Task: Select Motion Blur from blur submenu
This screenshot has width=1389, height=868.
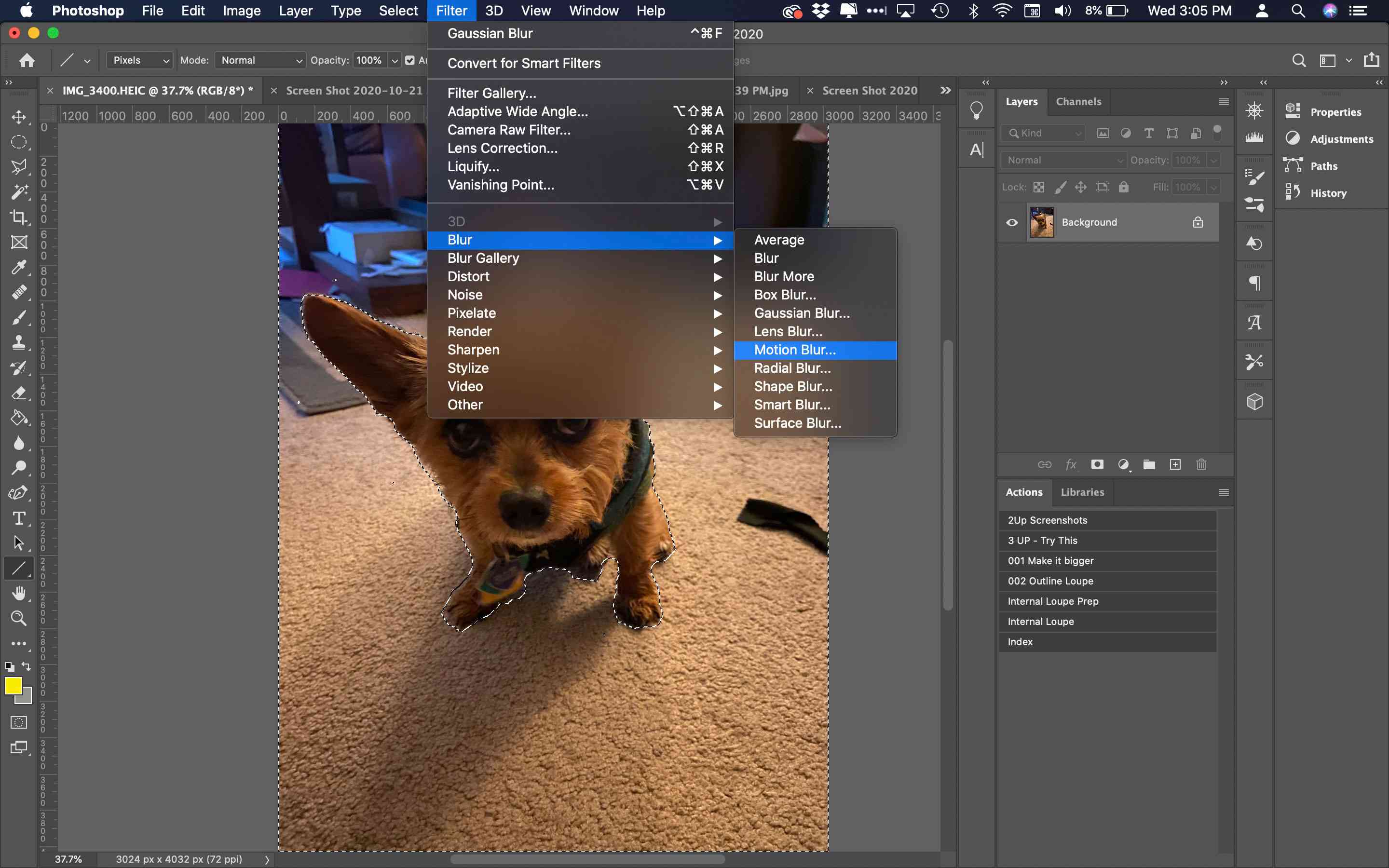Action: 796,349
